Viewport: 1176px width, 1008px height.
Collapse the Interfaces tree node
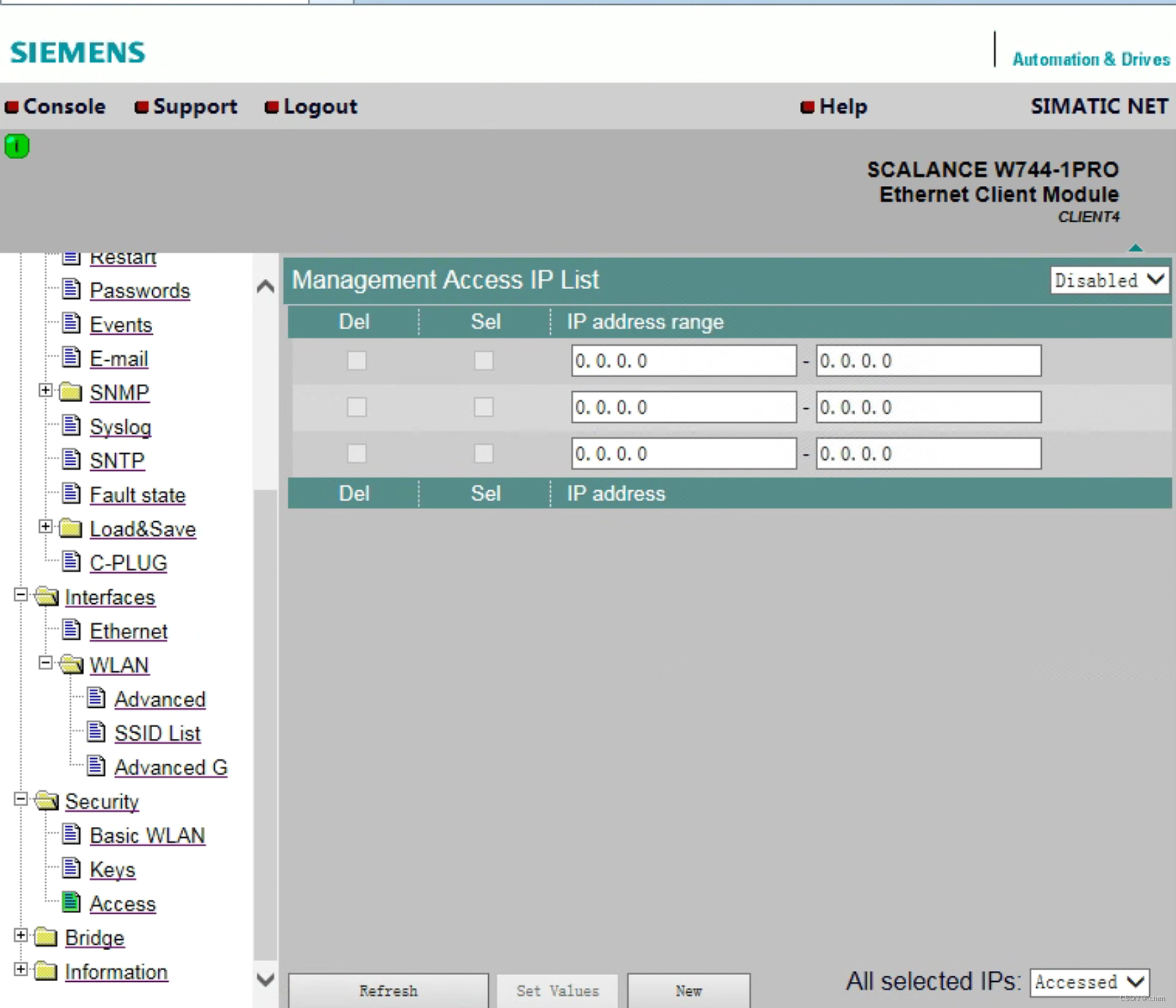(x=21, y=594)
